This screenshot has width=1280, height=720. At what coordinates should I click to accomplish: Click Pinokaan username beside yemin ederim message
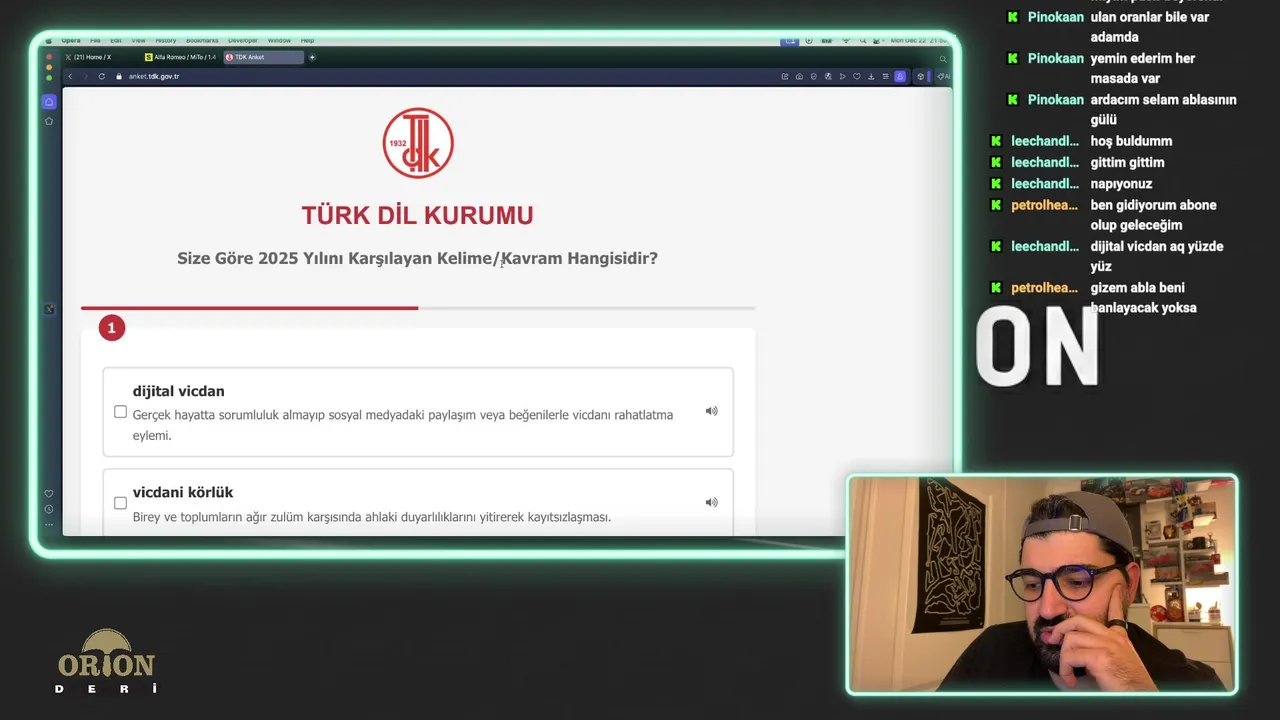click(x=1056, y=58)
